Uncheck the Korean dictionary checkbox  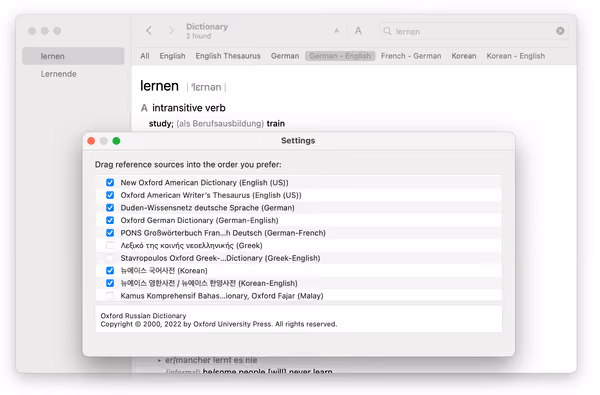pyautogui.click(x=110, y=271)
